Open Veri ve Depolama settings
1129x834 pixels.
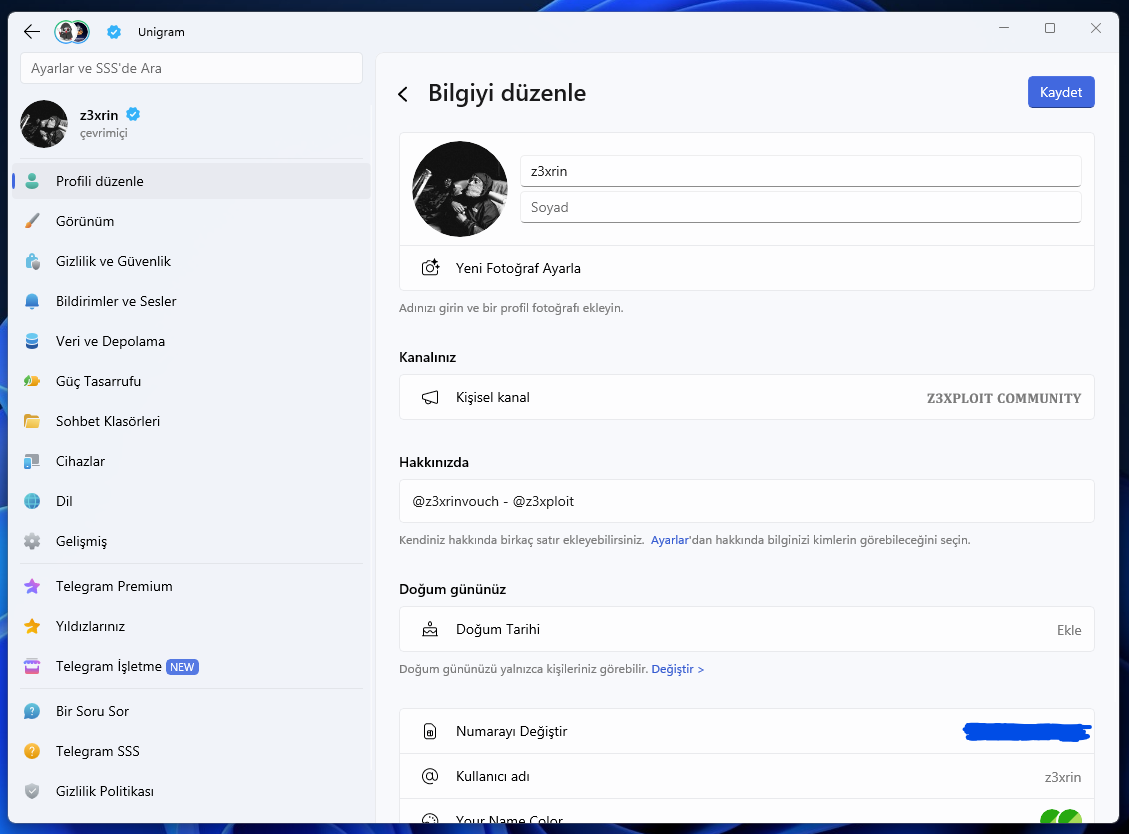[x=192, y=341]
